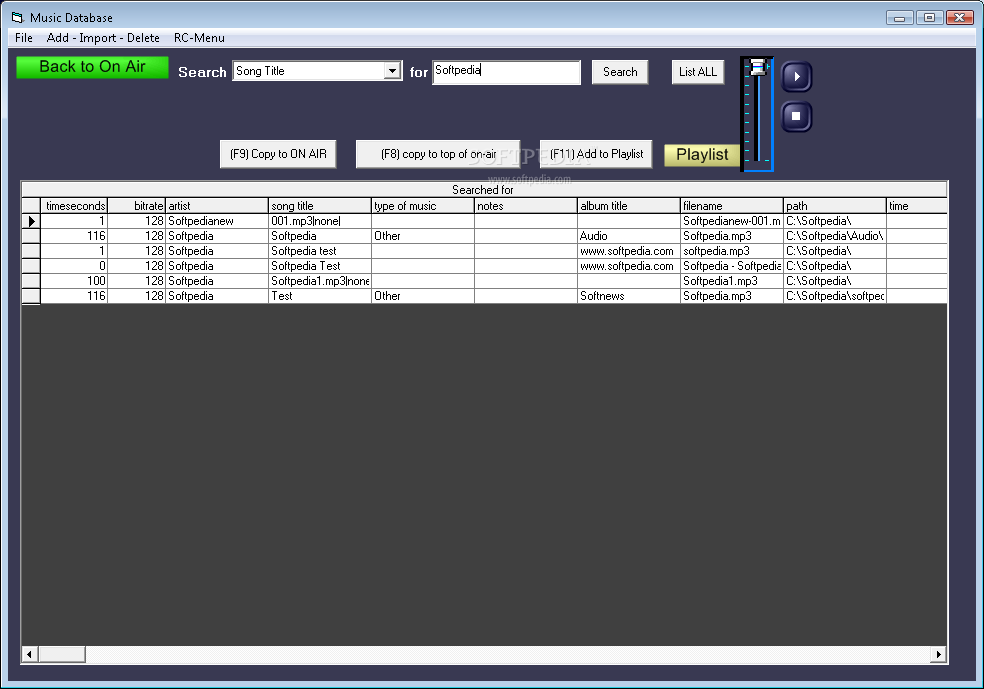The height and width of the screenshot is (689, 984).
Task: Click the Back to On Air button
Action: point(92,67)
